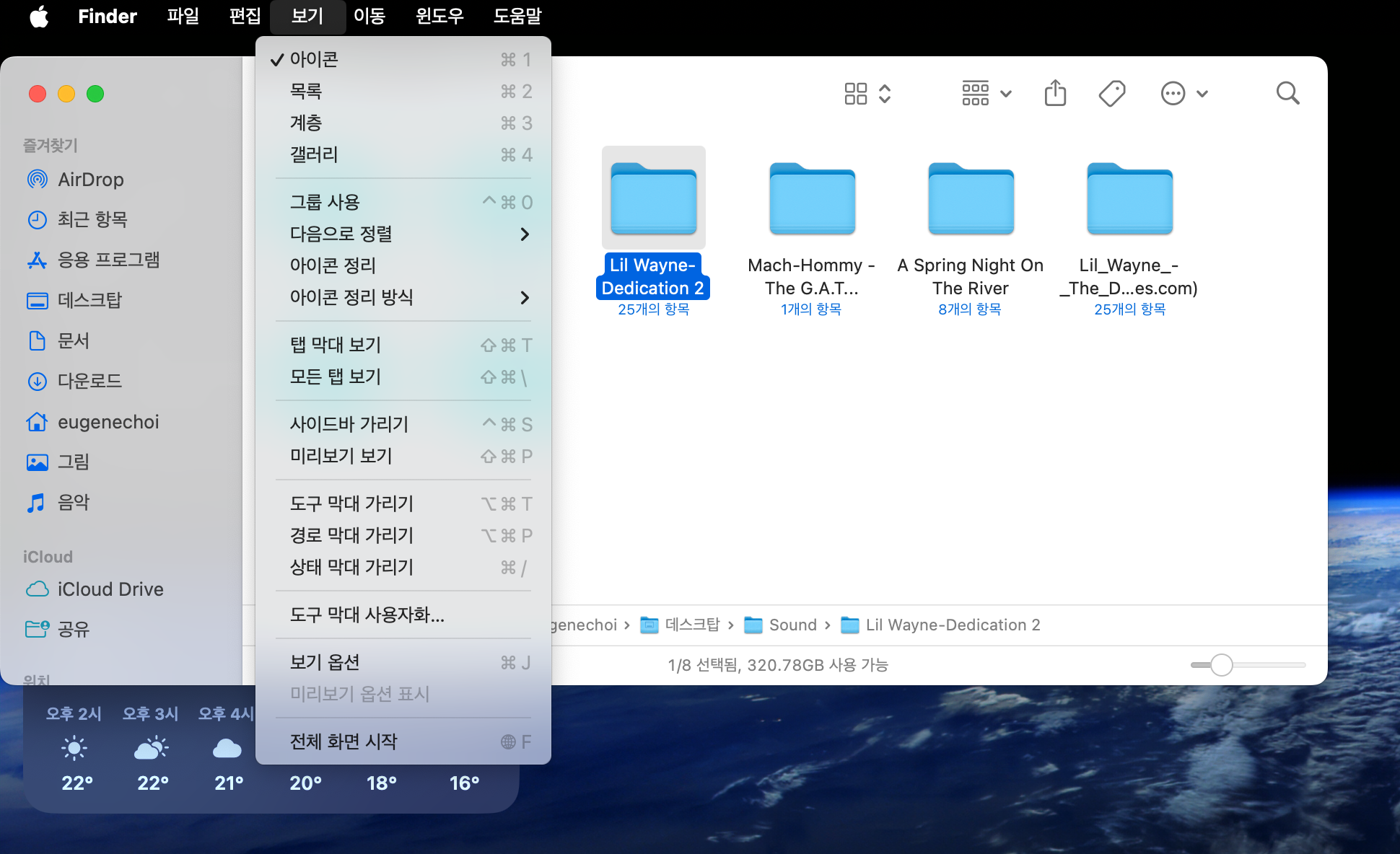Click the tag icon in toolbar
1400x854 pixels.
pyautogui.click(x=1111, y=93)
